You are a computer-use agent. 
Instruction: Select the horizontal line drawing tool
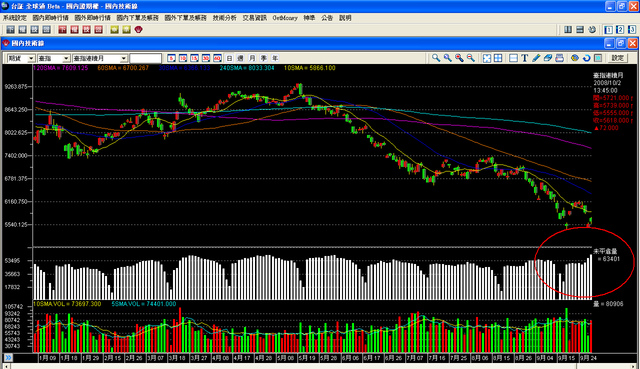click(x=513, y=58)
